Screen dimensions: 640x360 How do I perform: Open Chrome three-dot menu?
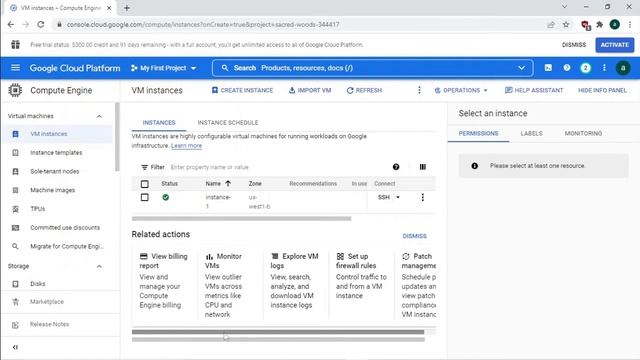630,24
